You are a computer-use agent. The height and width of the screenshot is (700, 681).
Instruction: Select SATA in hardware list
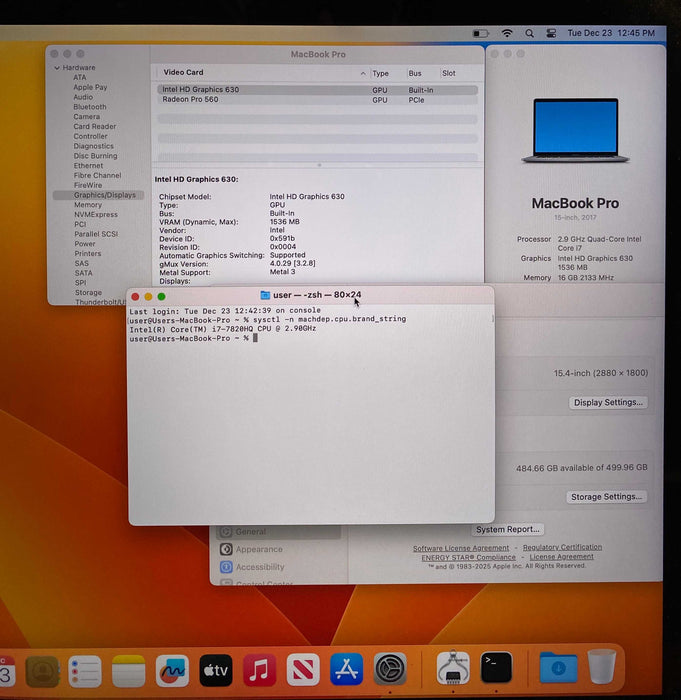click(84, 273)
